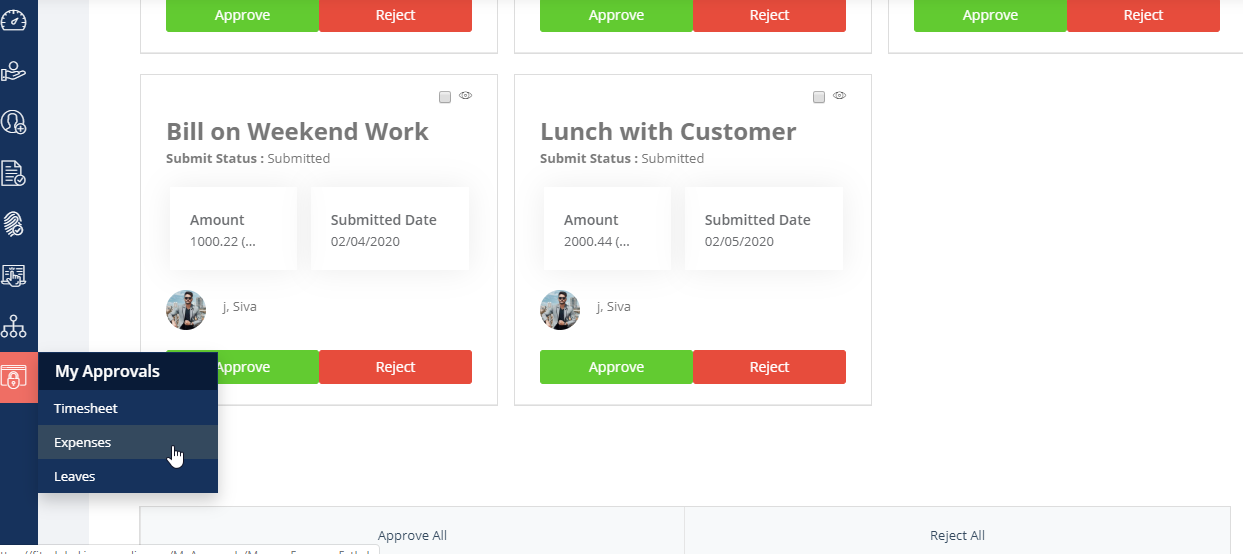
Task: Click the fingerprint sidebar icon
Action: coord(13,224)
